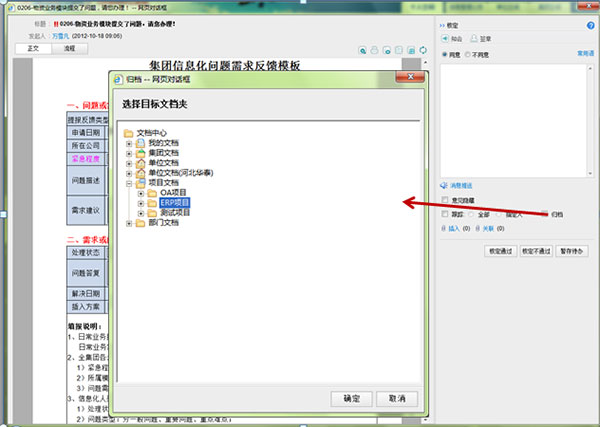Click the 测试项目 folder icon
Screen dimensions: 600x427
pyautogui.click(x=152, y=213)
